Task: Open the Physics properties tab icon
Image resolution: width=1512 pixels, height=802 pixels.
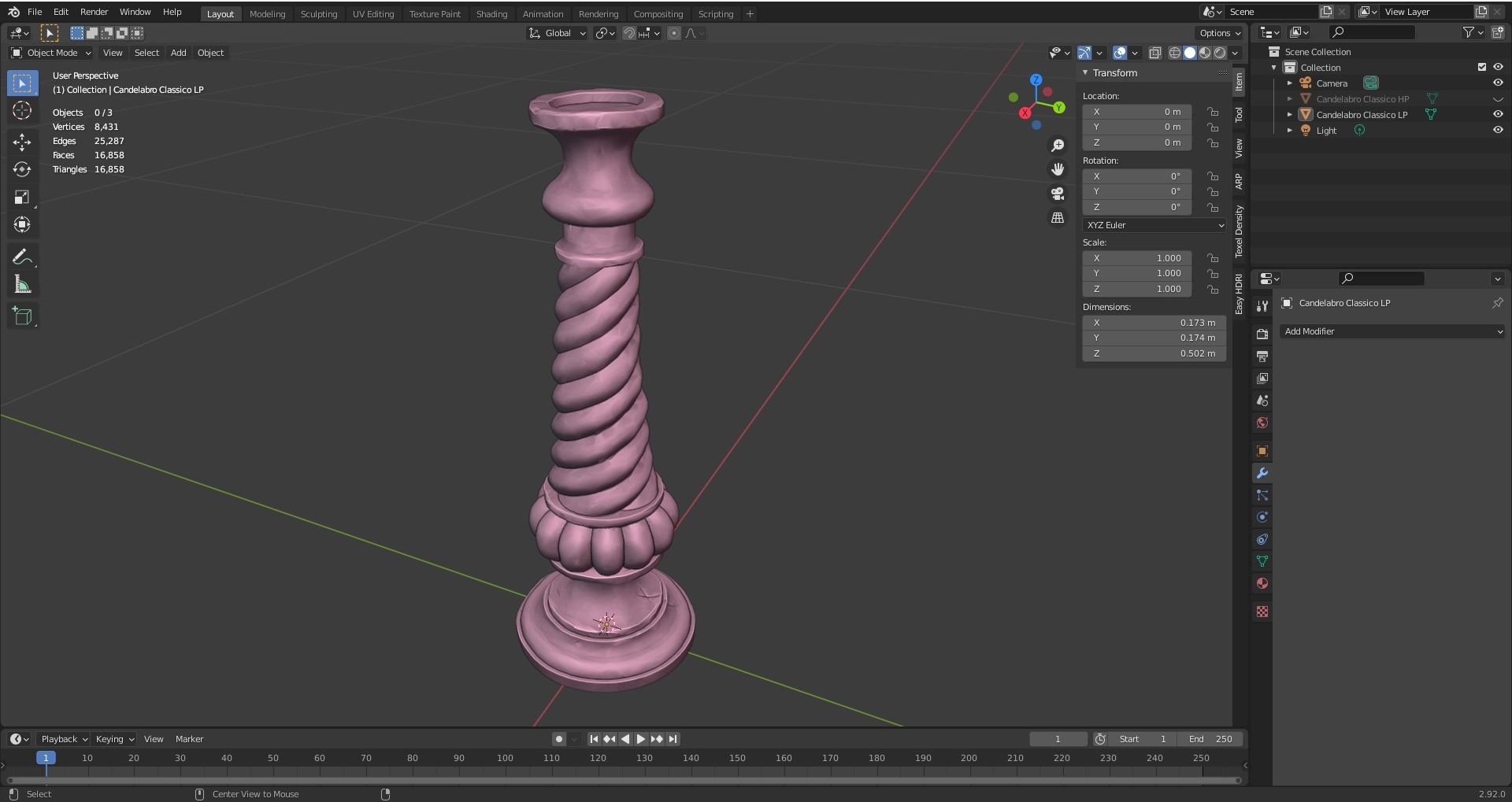Action: [x=1262, y=517]
